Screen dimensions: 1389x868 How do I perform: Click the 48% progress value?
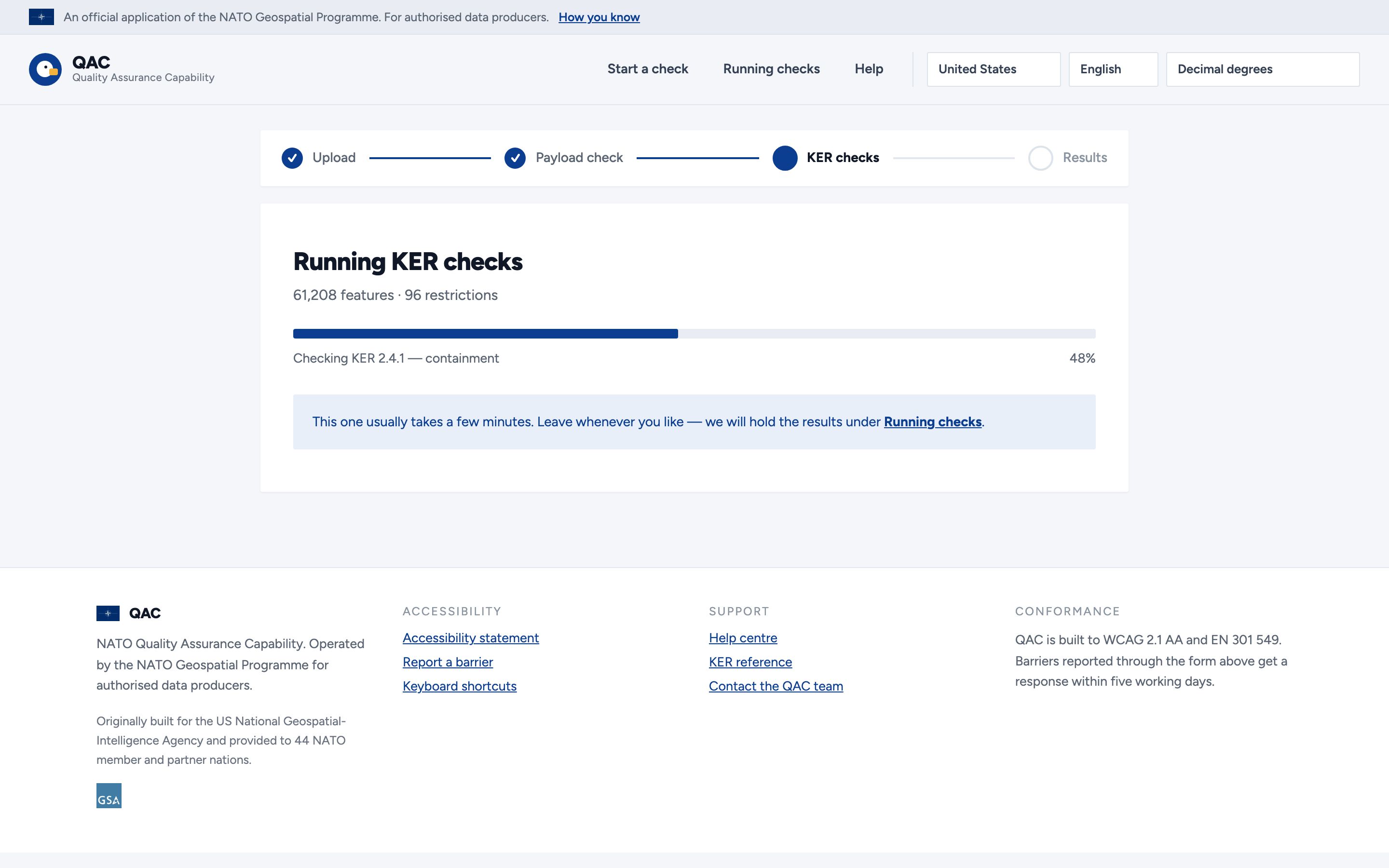tap(1082, 358)
